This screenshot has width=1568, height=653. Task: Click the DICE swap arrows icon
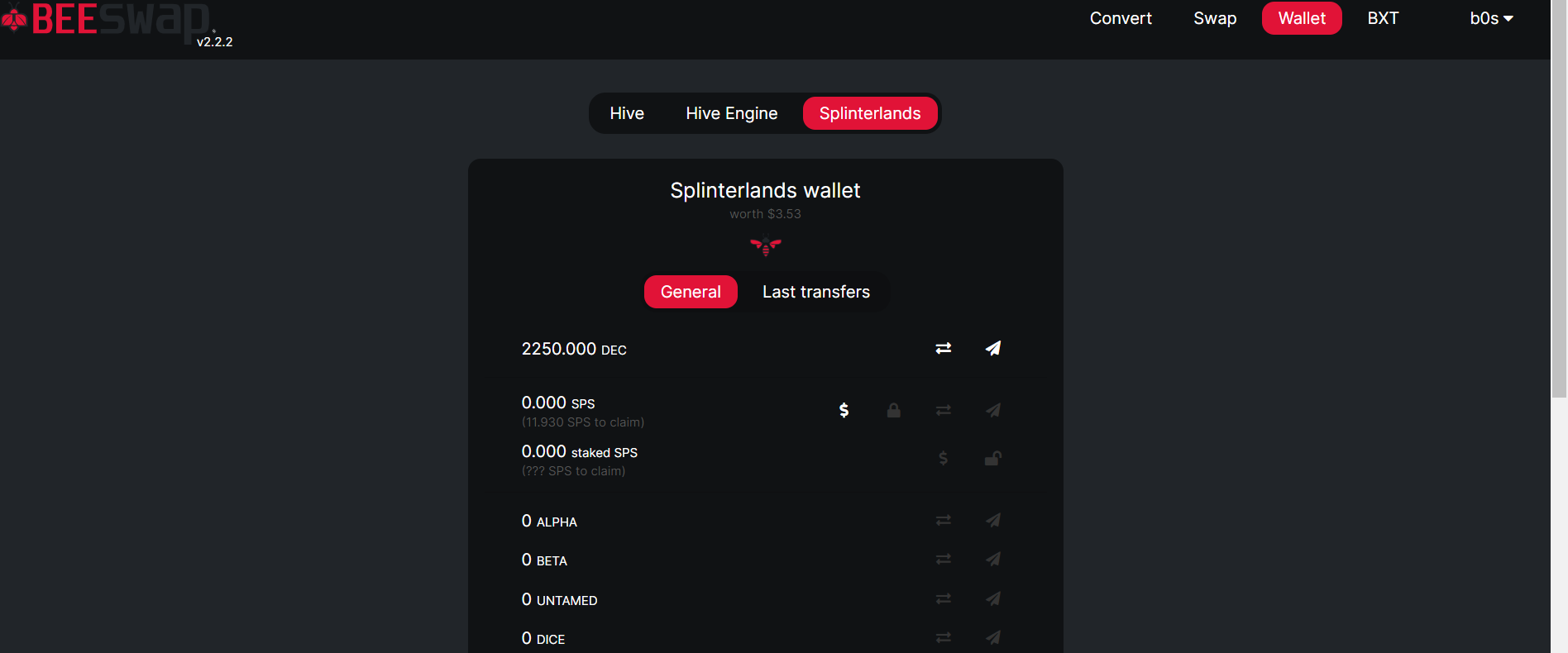[944, 637]
